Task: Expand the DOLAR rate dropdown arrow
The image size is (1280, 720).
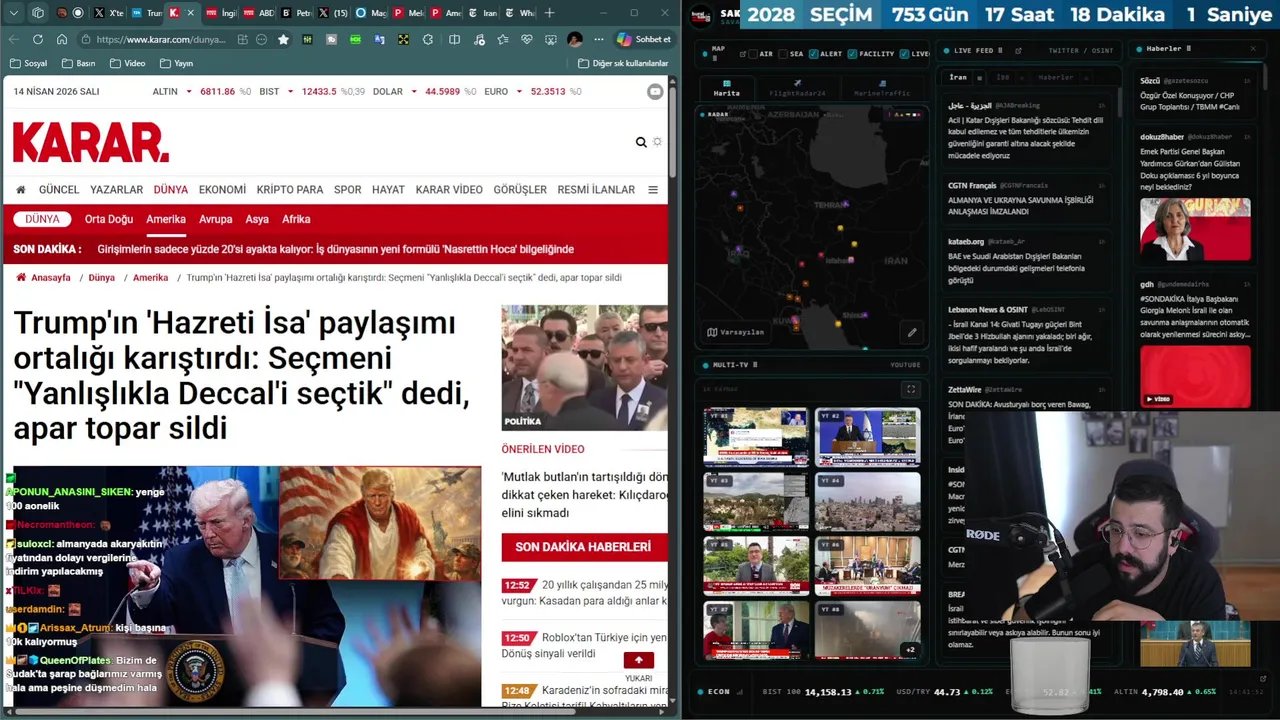Action: (x=413, y=91)
